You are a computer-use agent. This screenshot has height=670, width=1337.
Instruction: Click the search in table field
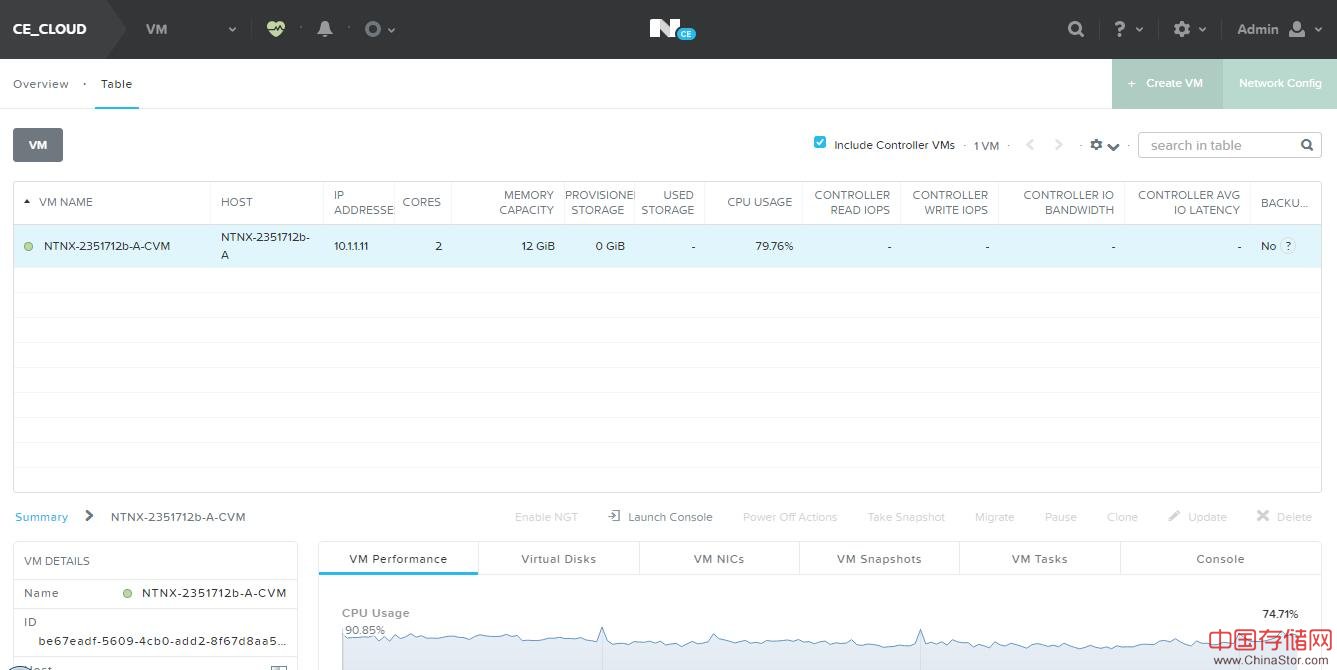(1218, 145)
